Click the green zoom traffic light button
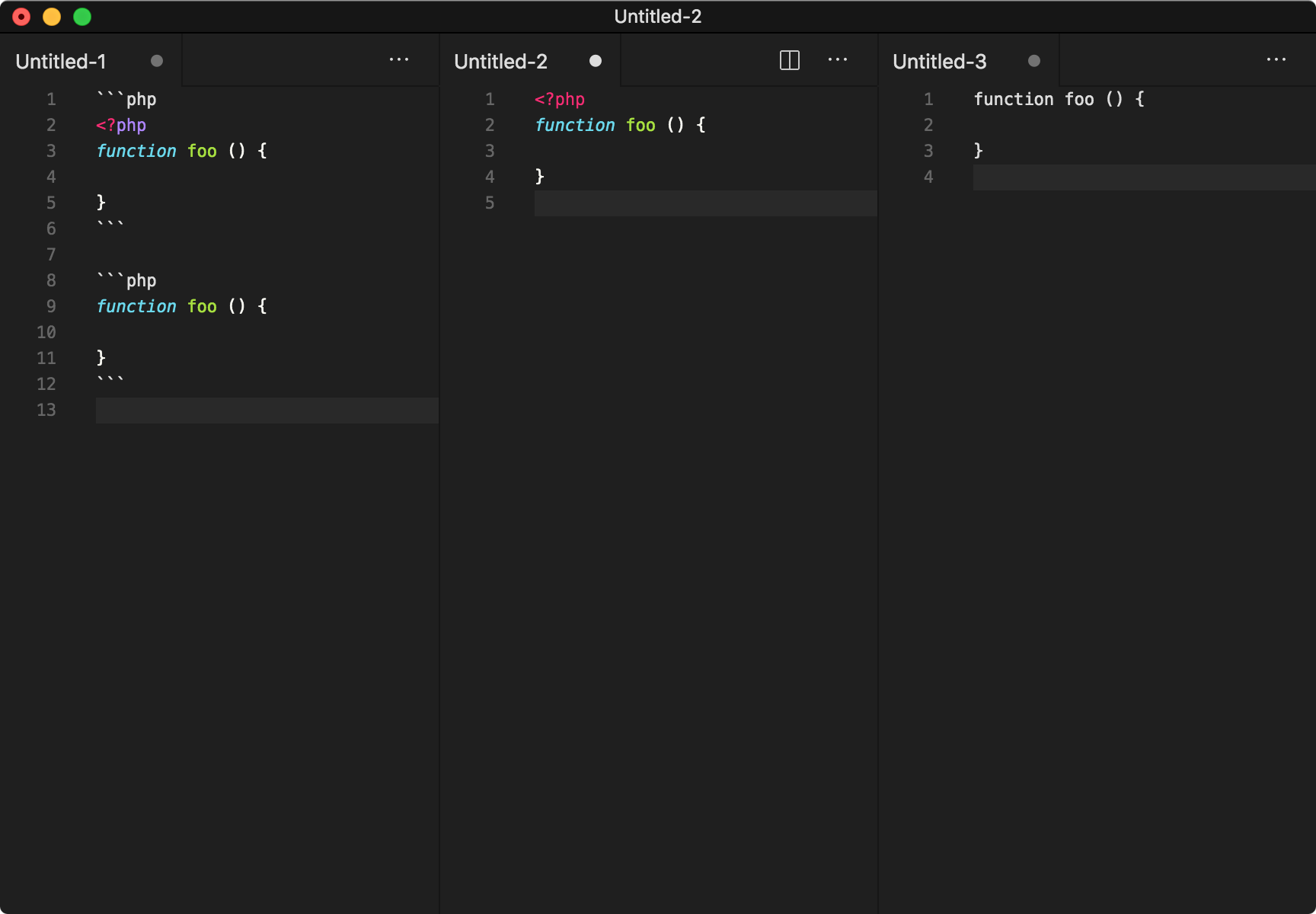Viewport: 1316px width, 914px height. click(81, 16)
